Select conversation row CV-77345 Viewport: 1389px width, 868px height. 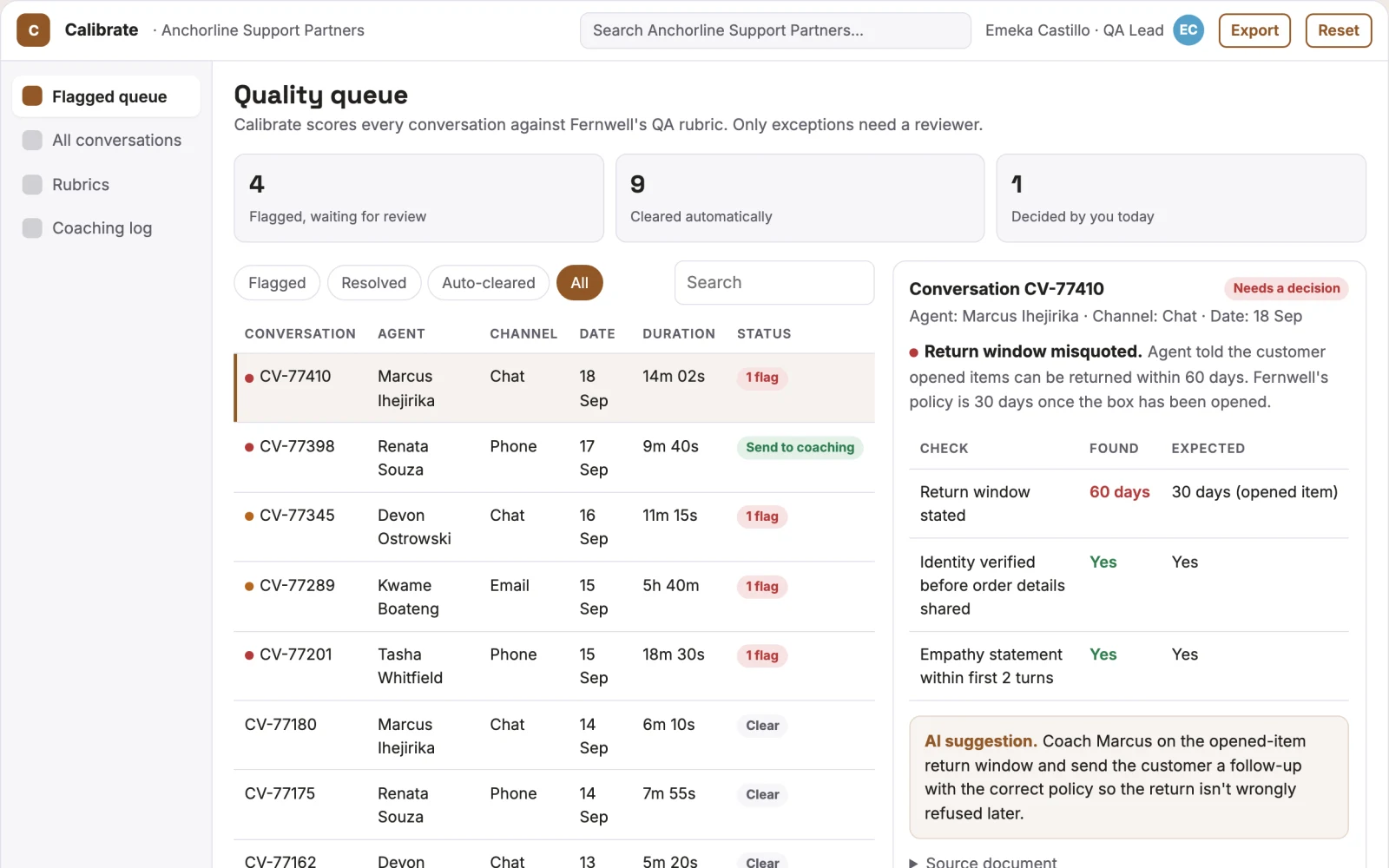tap(555, 527)
